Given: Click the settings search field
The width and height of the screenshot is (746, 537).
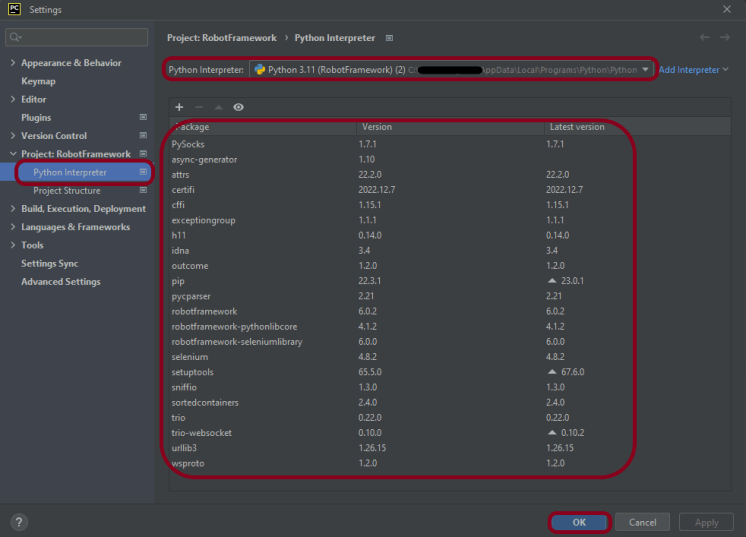Looking at the screenshot, I should (x=80, y=37).
